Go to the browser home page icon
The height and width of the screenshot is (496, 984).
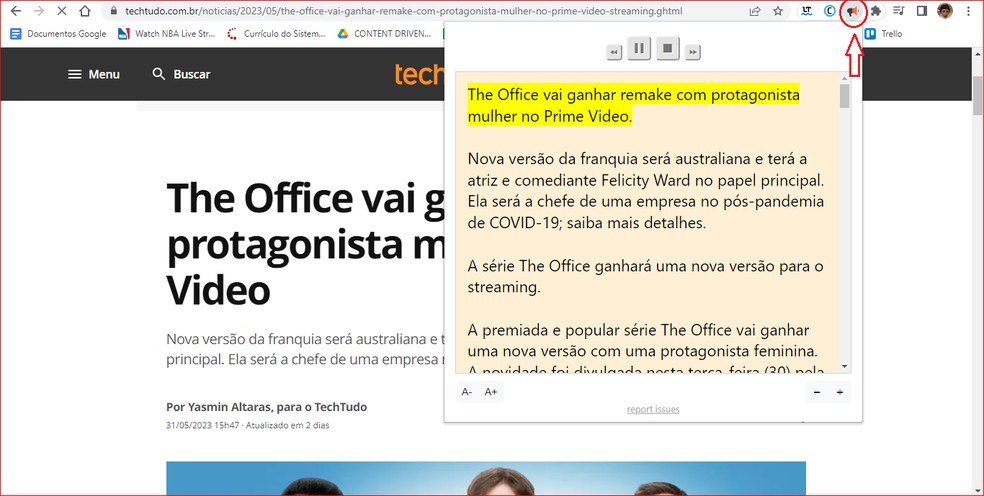[x=85, y=11]
